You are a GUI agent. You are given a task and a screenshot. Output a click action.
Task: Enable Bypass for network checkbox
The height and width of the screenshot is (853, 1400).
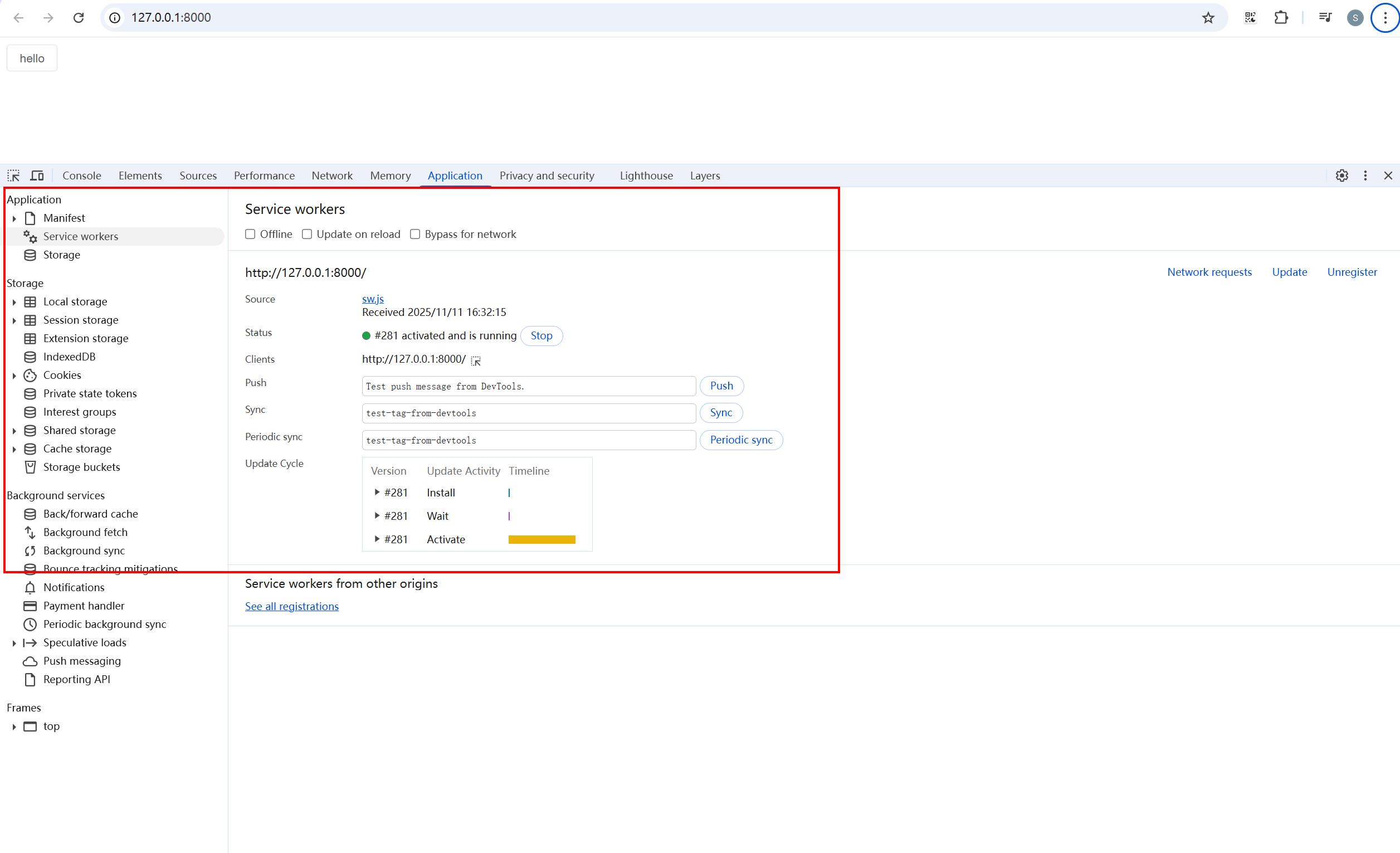click(416, 234)
